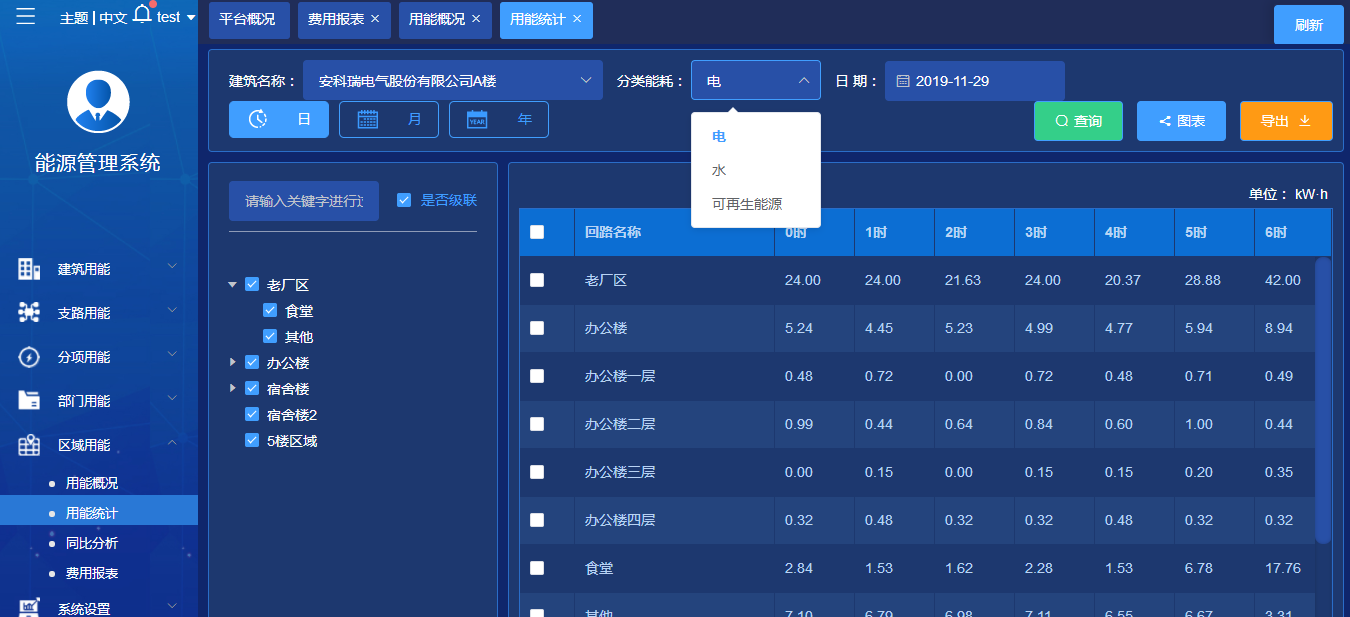Screen dimensions: 1350x617
Task: Open 同比分析 in the sidebar
Action: coord(92,543)
